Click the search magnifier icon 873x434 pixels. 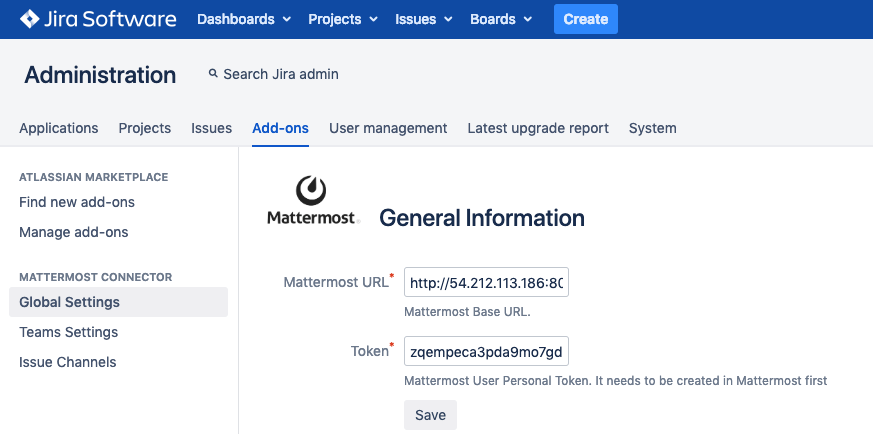(213, 74)
